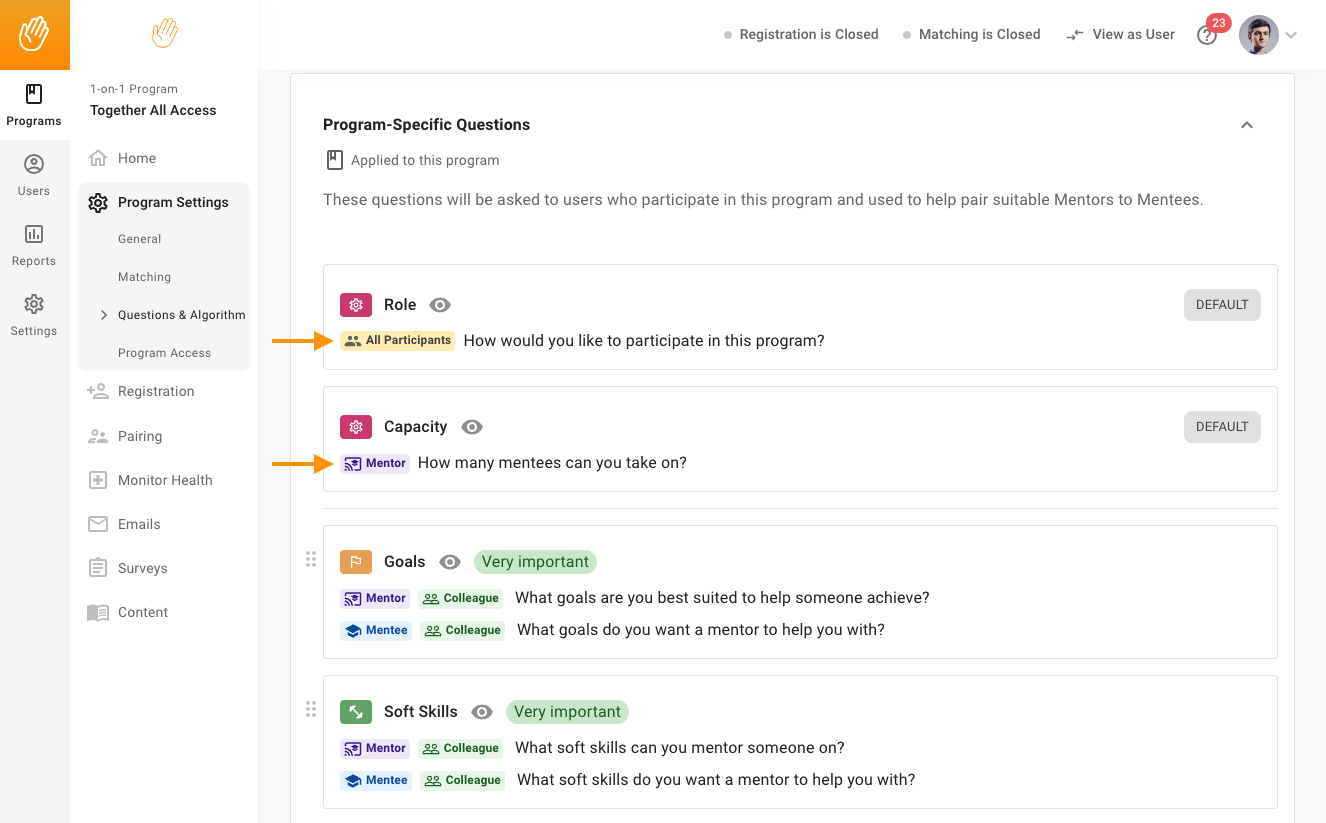Select General under Program Settings
Screen dimensions: 1326x823
click(139, 239)
